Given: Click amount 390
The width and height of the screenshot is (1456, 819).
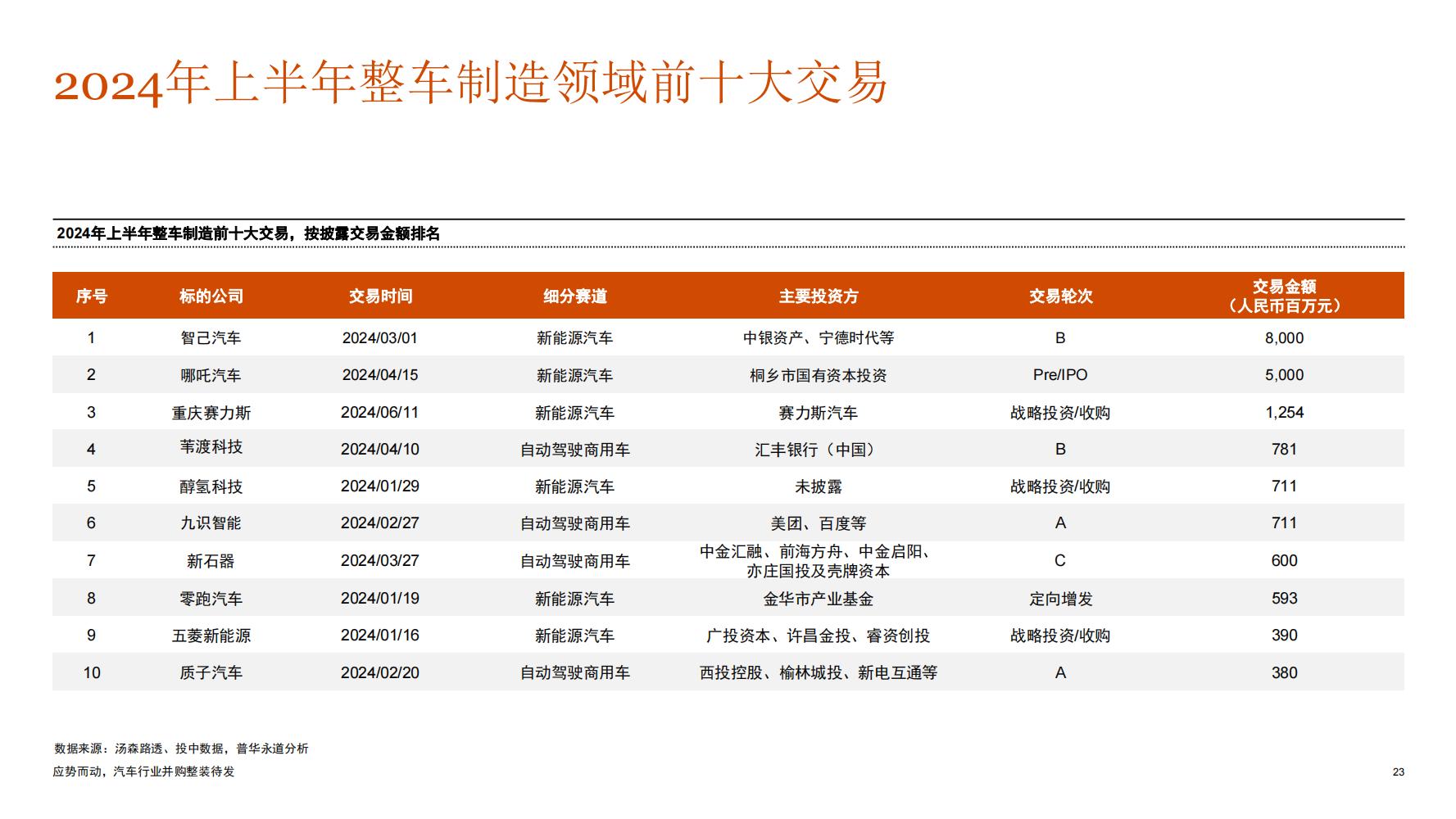Looking at the screenshot, I should click(1284, 636).
